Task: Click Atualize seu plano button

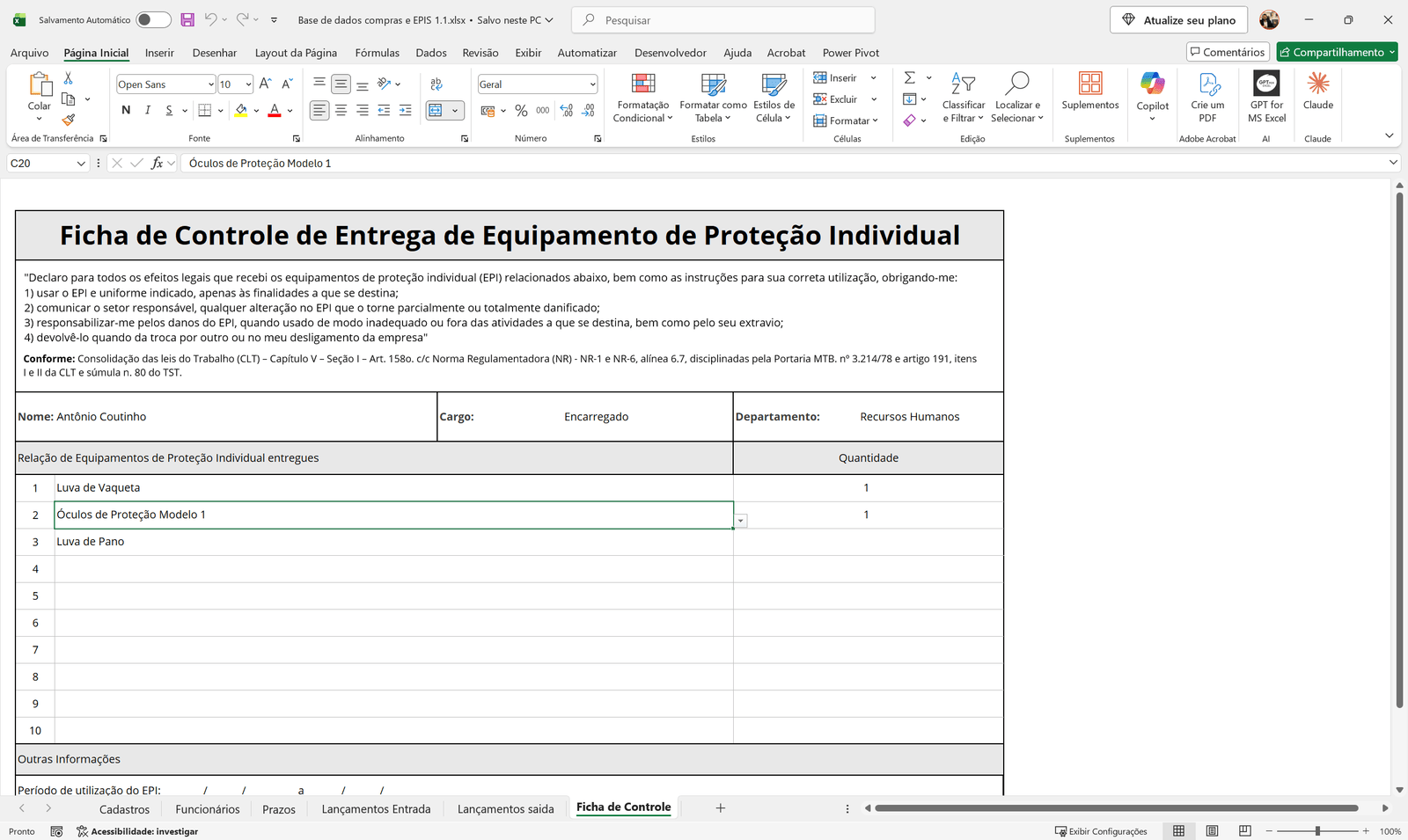Action: coord(1178,19)
